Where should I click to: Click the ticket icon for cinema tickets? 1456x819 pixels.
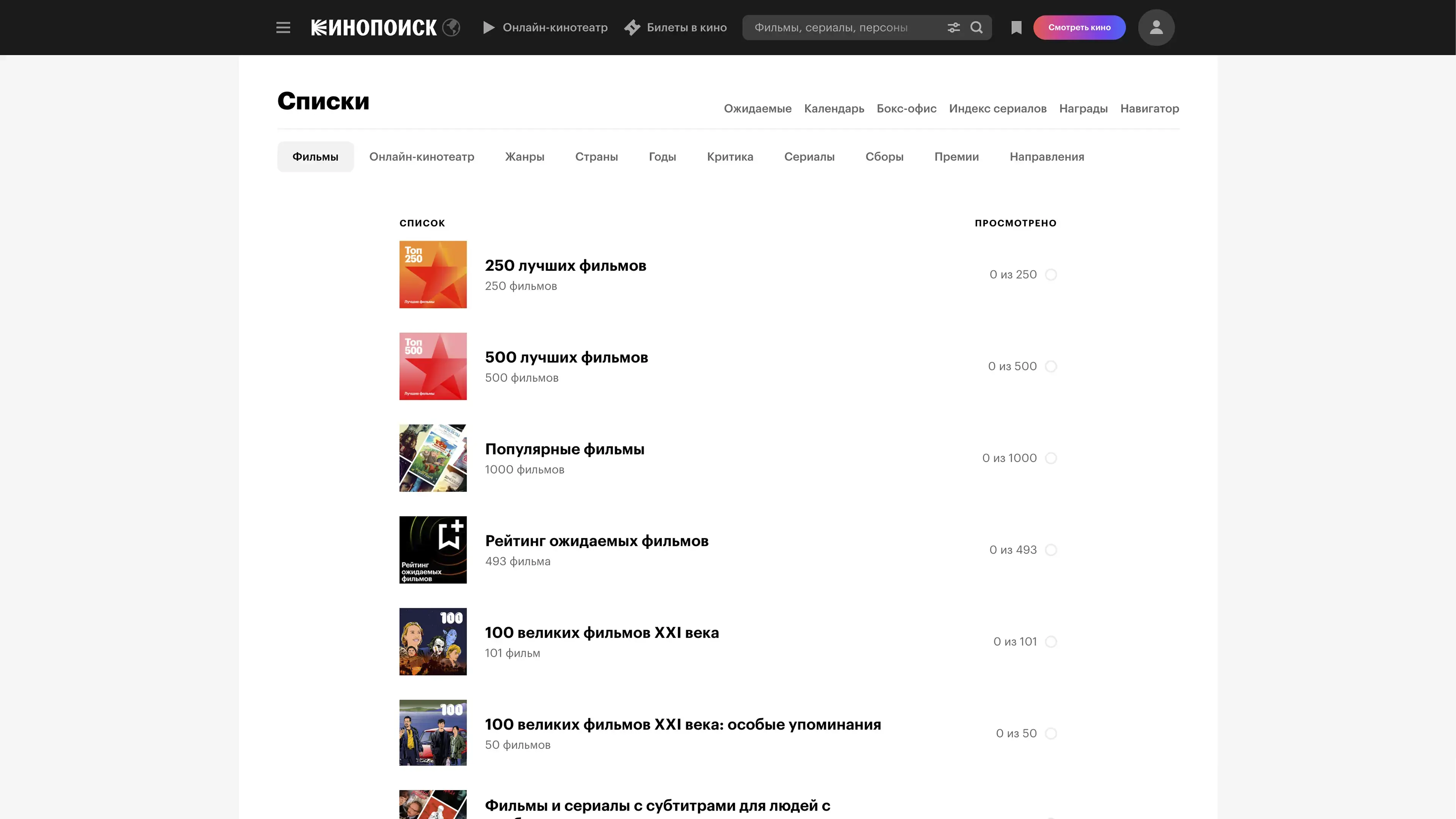[633, 28]
